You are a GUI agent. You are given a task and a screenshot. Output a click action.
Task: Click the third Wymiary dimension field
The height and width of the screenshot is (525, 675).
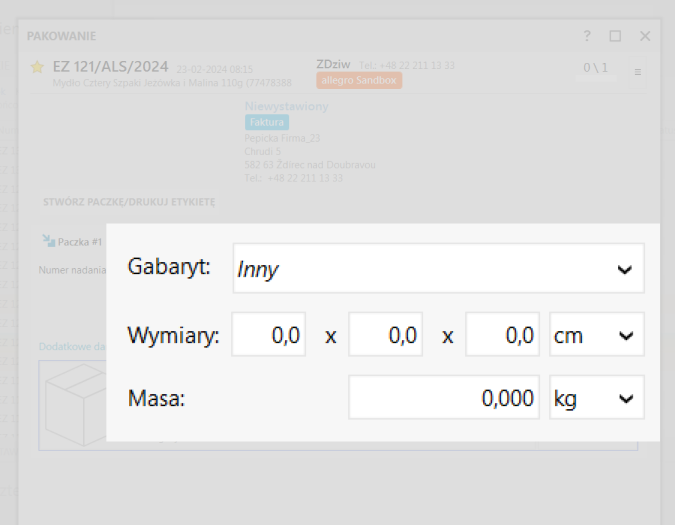502,334
